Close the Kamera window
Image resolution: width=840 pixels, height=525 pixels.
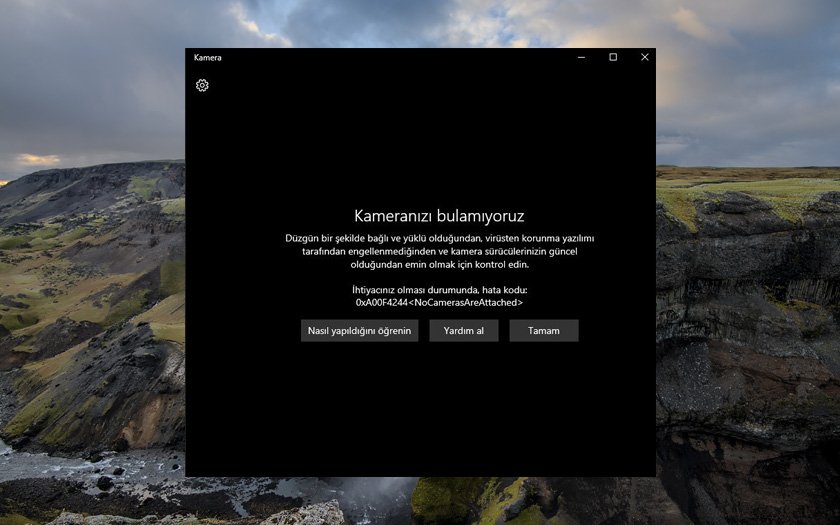coord(644,58)
